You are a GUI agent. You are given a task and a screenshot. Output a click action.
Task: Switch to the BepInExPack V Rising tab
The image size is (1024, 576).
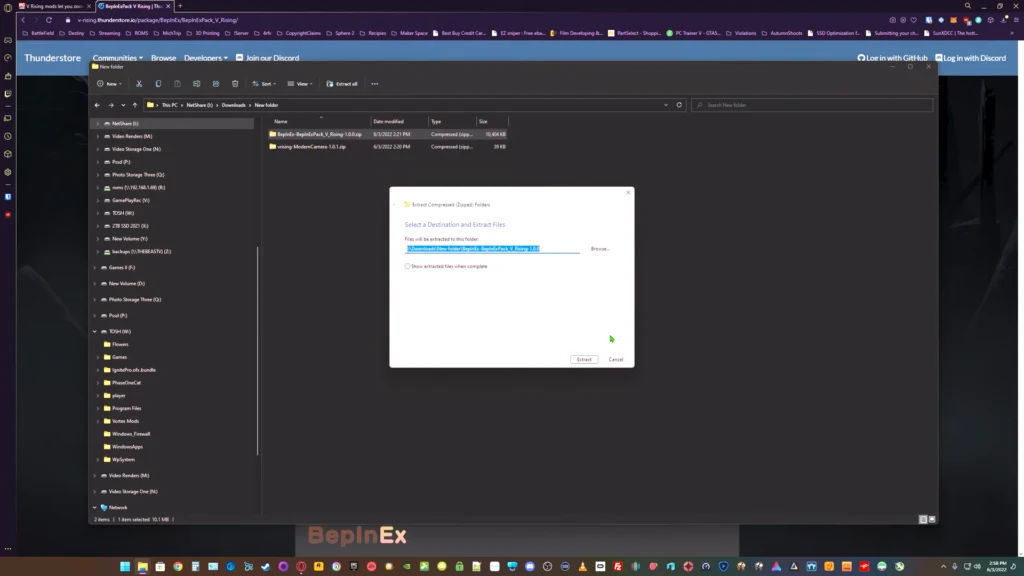[134, 6]
